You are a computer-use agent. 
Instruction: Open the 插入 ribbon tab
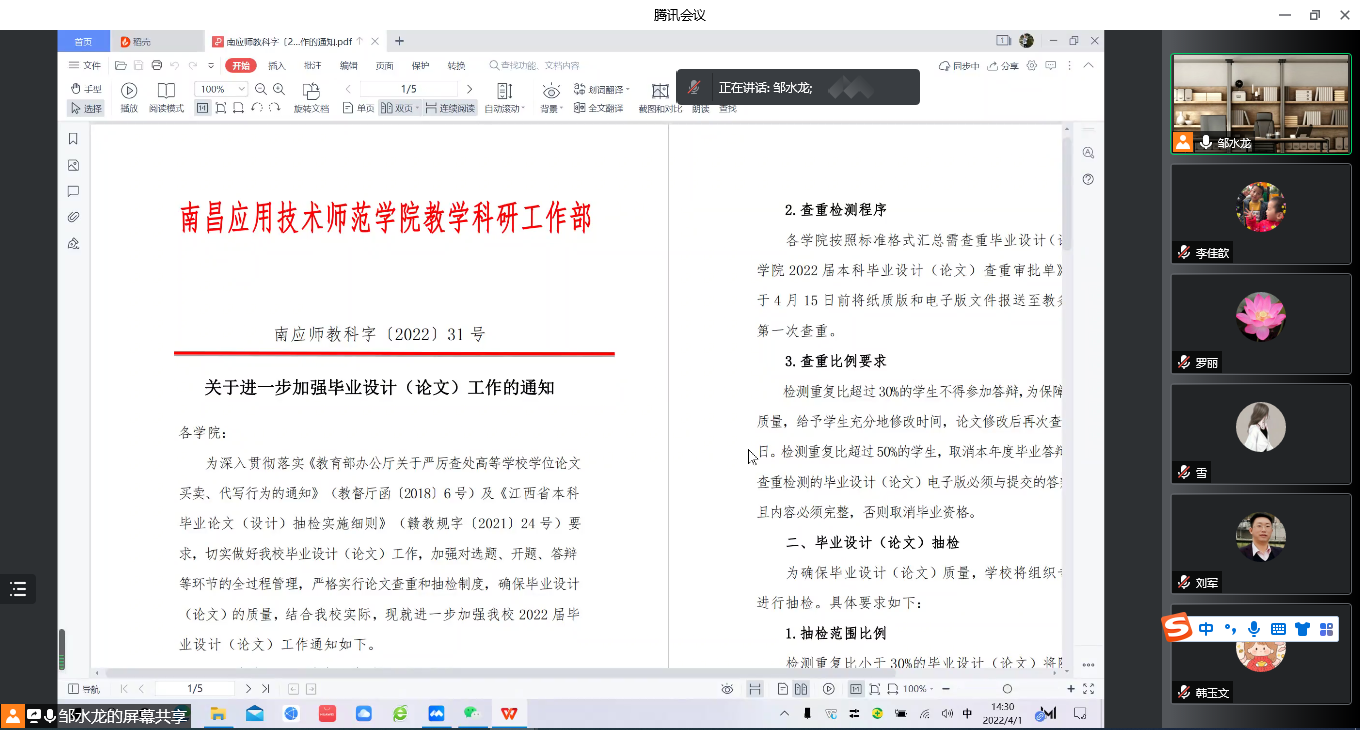coord(277,66)
